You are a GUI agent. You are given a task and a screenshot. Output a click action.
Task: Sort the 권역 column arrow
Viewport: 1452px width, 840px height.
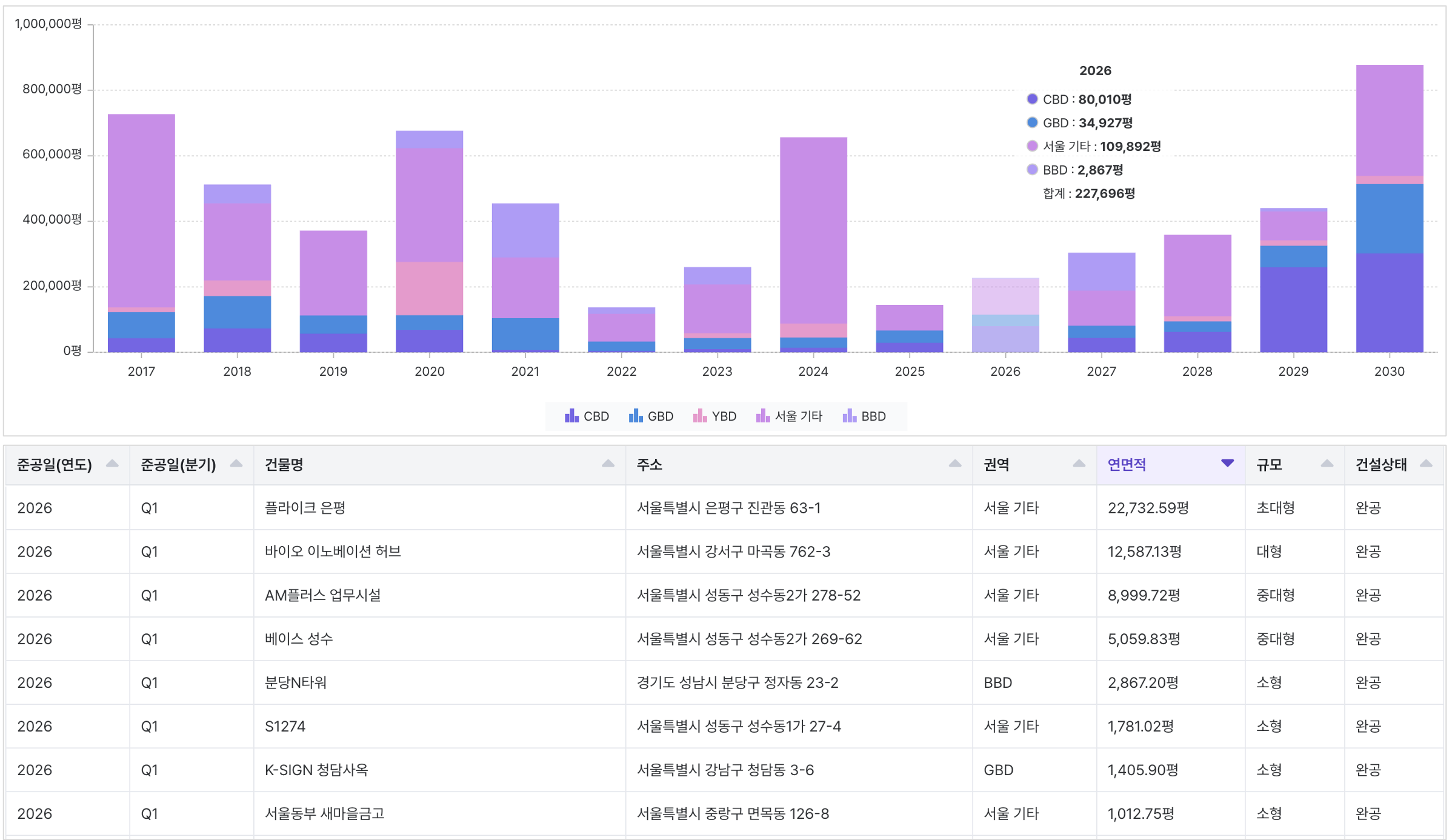click(x=1079, y=464)
